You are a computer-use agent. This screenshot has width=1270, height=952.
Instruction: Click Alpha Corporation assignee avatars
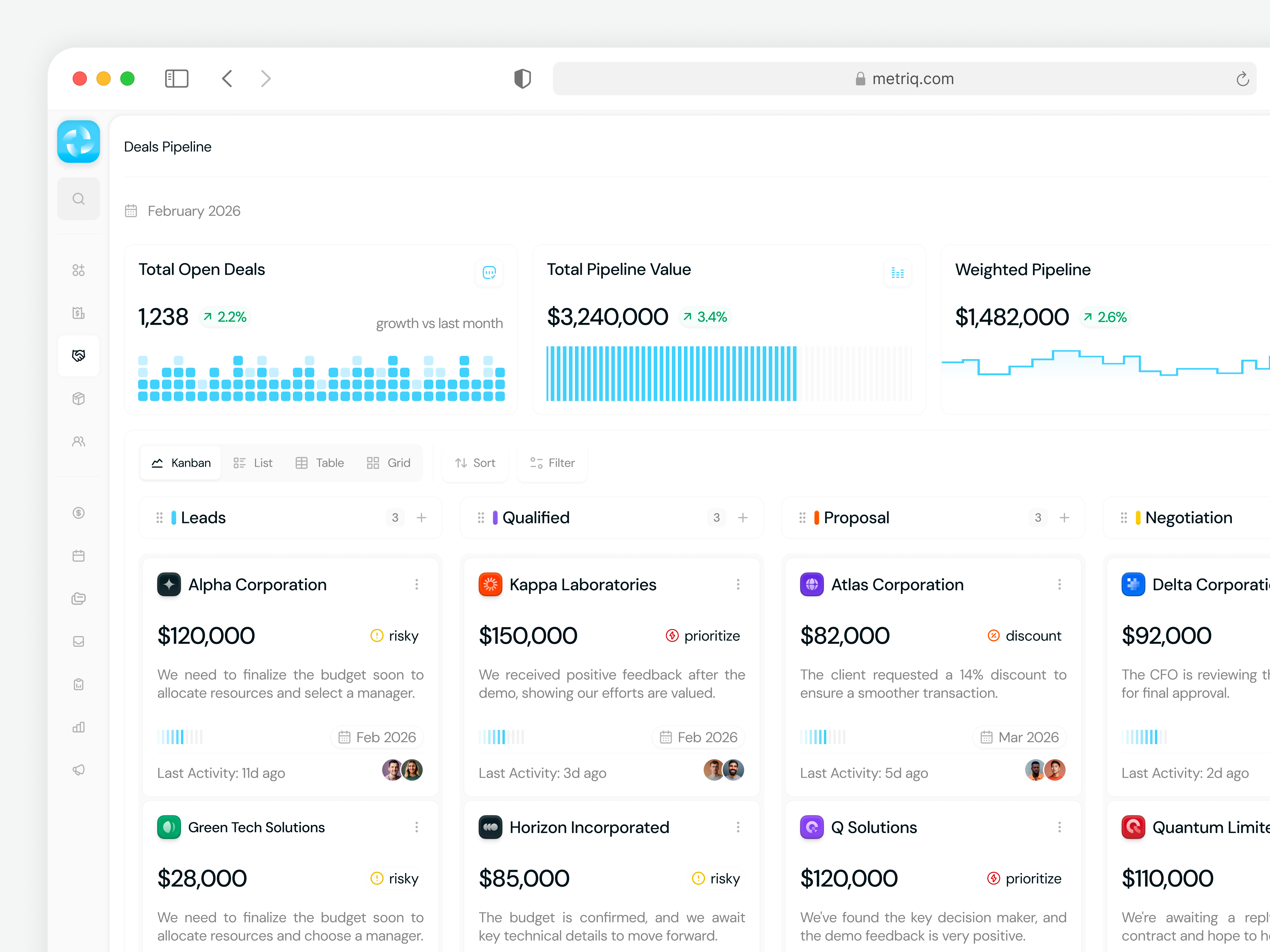pos(402,770)
